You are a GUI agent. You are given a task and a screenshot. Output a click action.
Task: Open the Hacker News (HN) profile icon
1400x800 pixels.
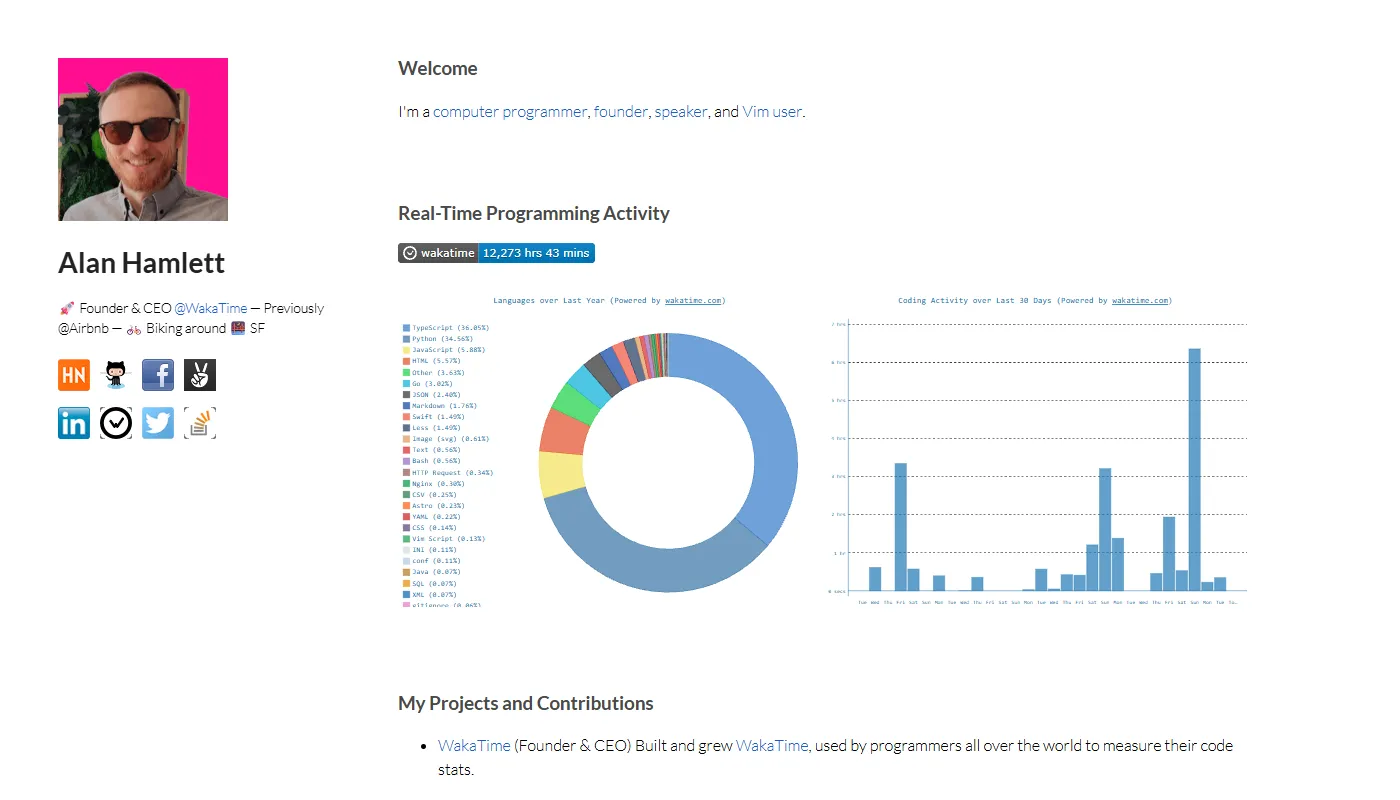point(74,375)
